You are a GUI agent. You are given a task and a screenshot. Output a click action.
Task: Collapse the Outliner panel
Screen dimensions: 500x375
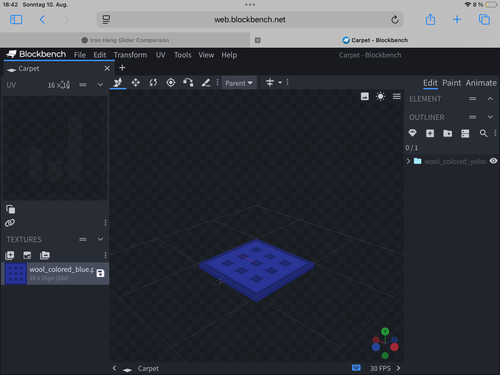[490, 117]
